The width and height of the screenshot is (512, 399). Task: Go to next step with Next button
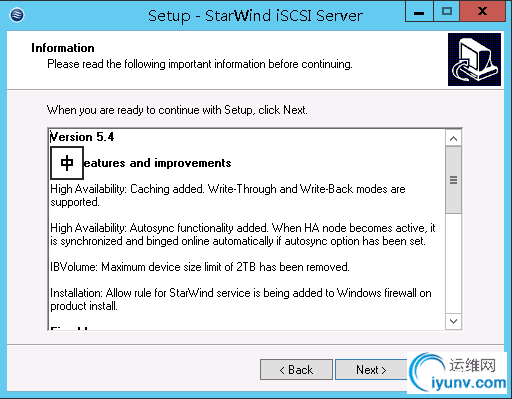(x=371, y=369)
